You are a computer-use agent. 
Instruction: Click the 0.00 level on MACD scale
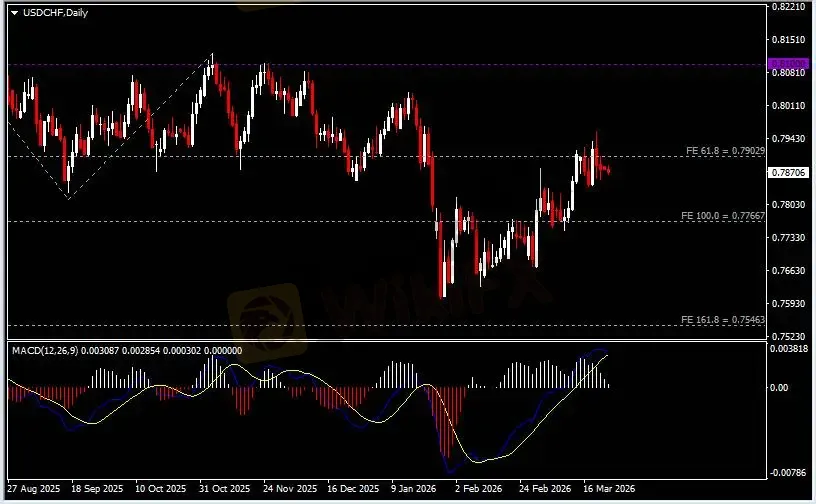click(x=780, y=387)
